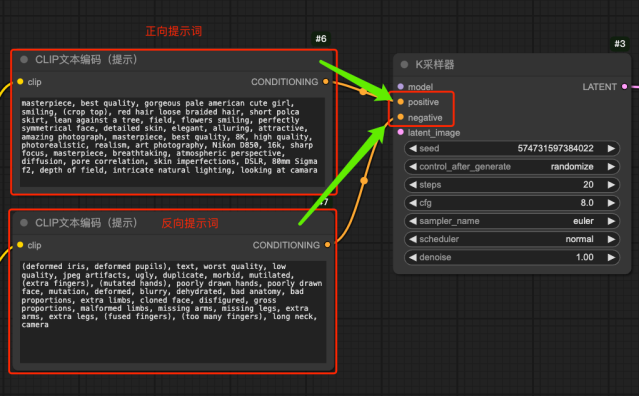This screenshot has width=639, height=396.
Task: Select next scheduler option
Action: pos(611,239)
